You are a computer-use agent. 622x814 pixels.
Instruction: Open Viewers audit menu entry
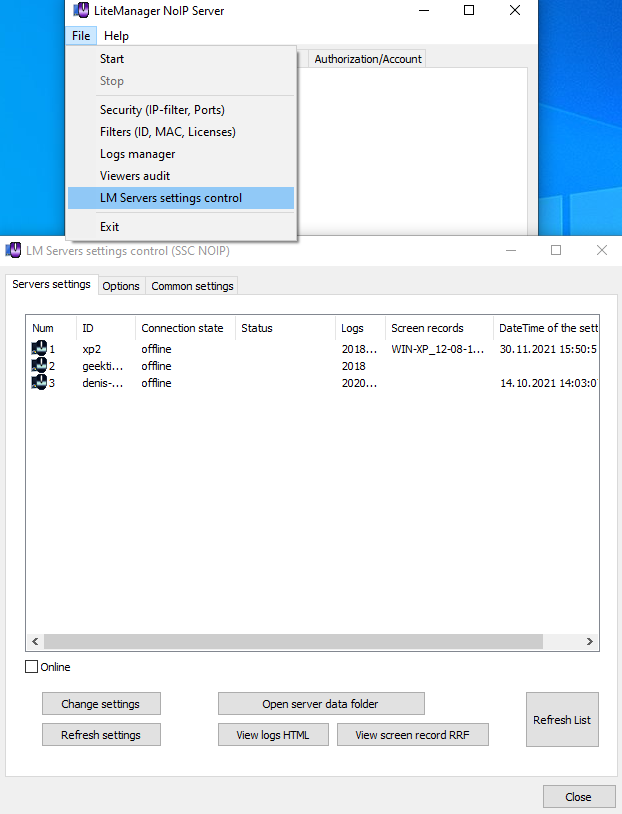pos(181,176)
